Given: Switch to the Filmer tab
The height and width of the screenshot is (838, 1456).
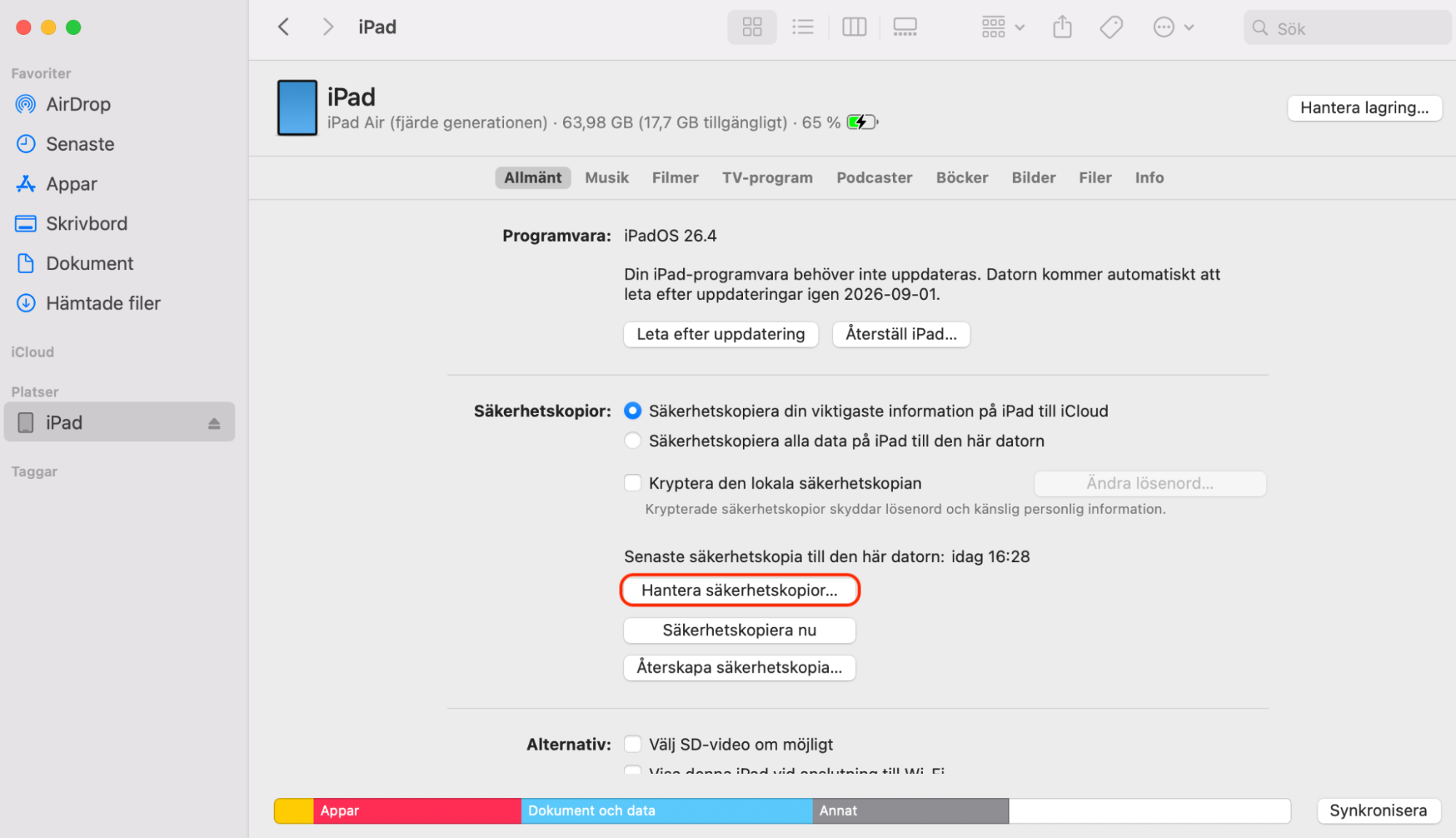Looking at the screenshot, I should coord(675,178).
